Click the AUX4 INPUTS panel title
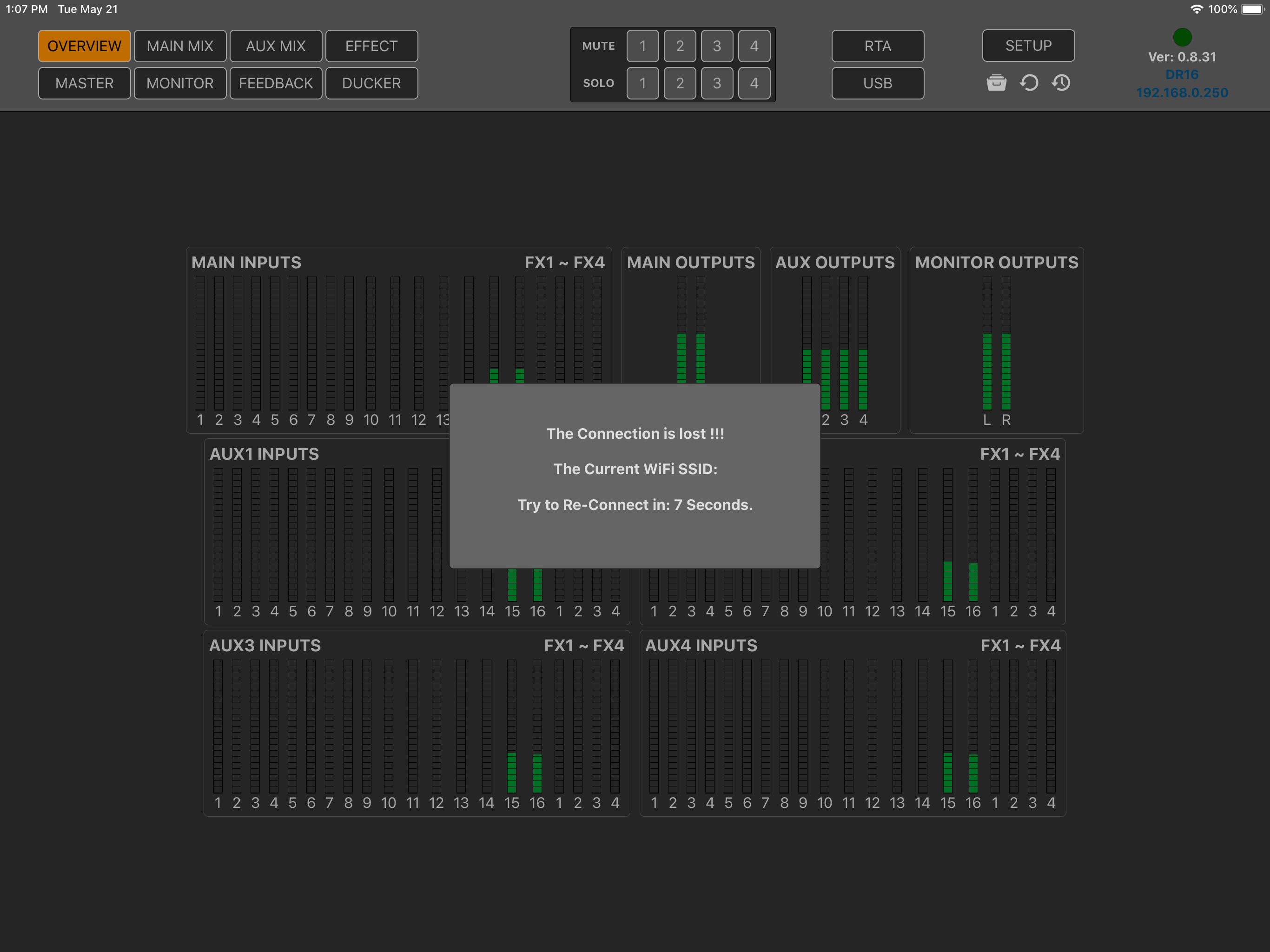The image size is (1270, 952). click(701, 645)
